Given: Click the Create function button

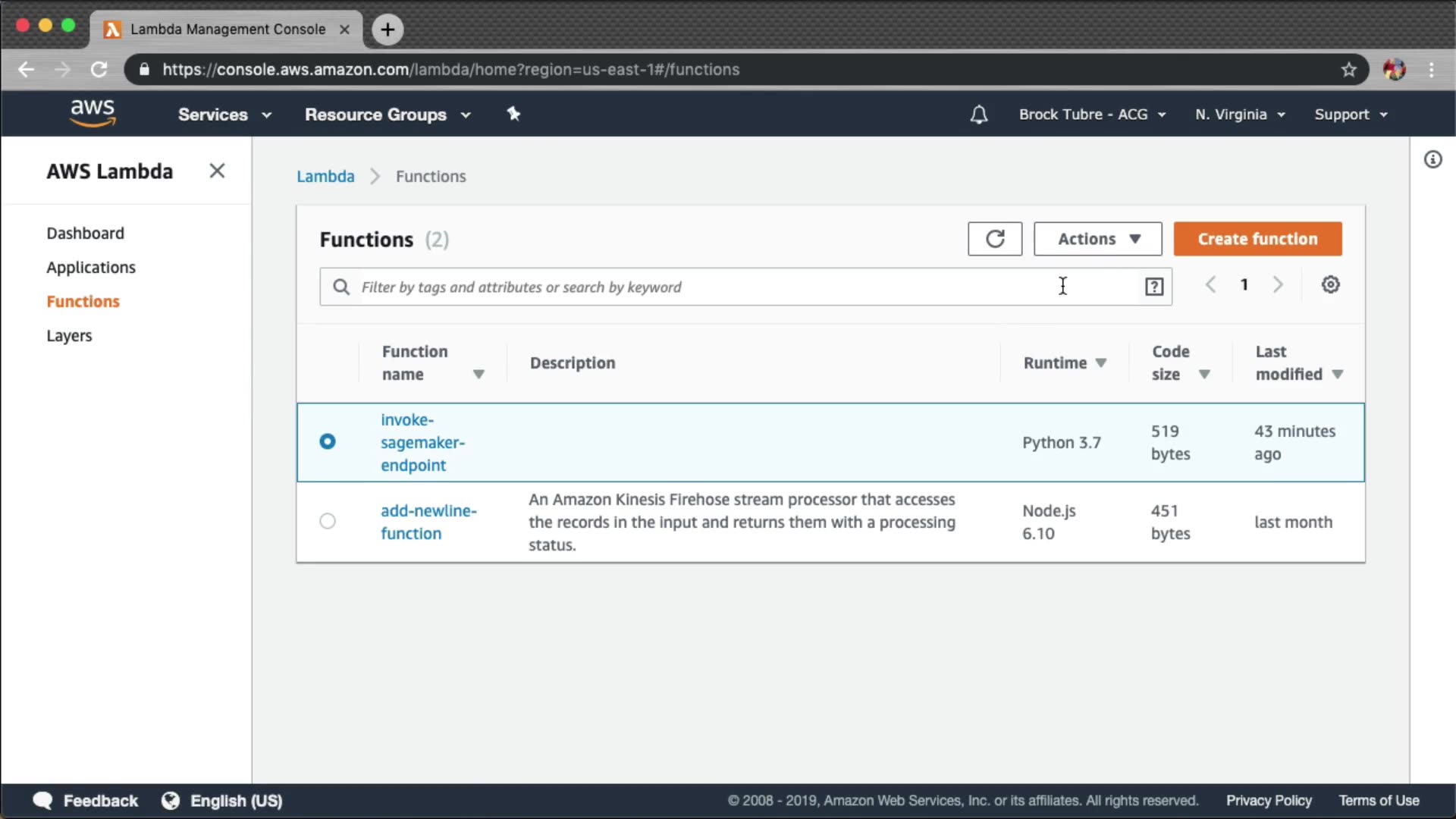Looking at the screenshot, I should (x=1257, y=239).
